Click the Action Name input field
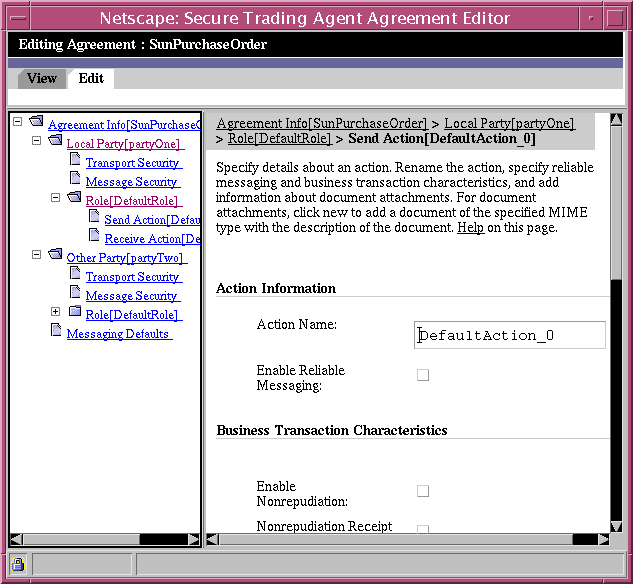 click(509, 335)
